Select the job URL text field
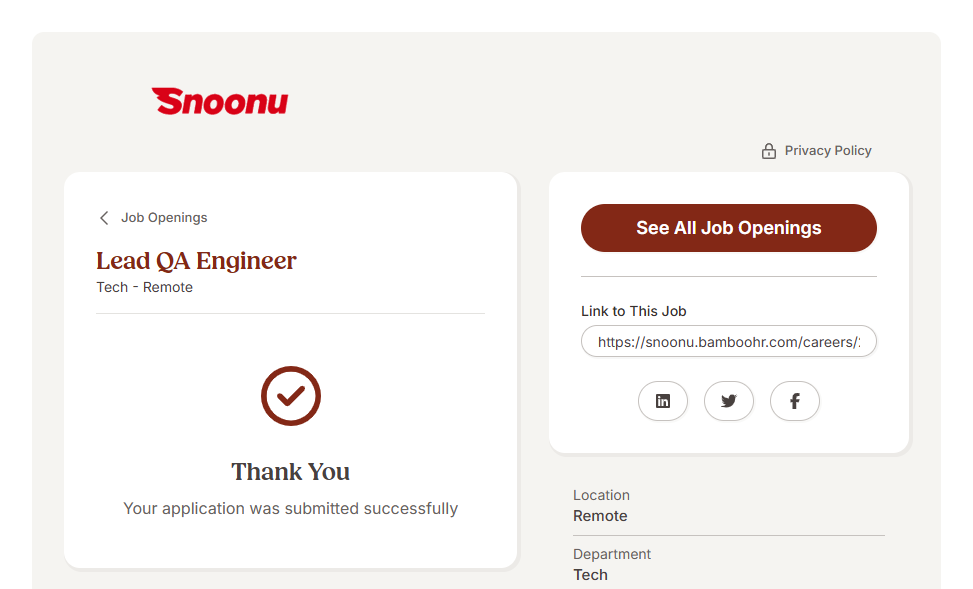 [729, 342]
